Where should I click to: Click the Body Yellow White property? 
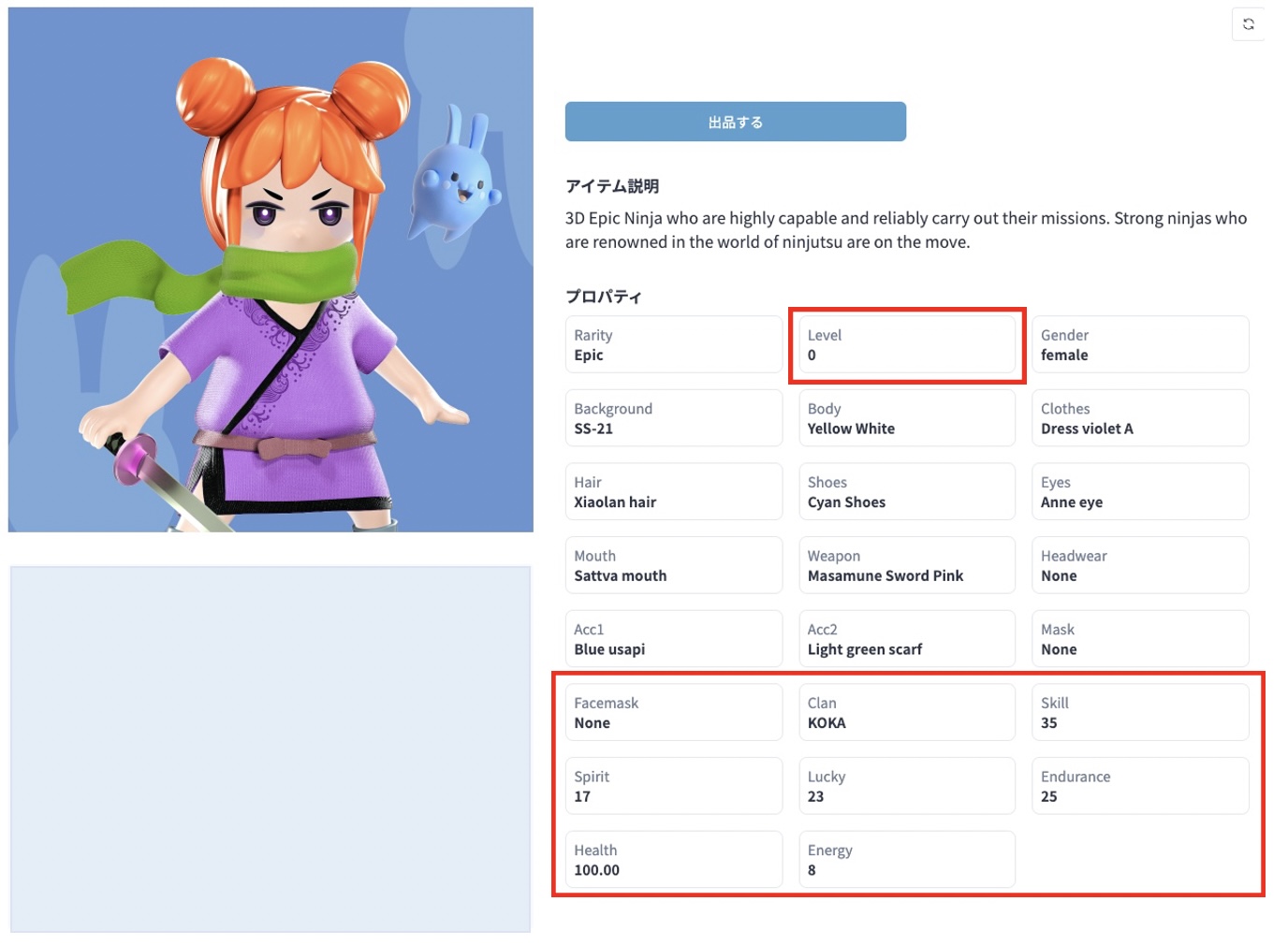coord(906,418)
